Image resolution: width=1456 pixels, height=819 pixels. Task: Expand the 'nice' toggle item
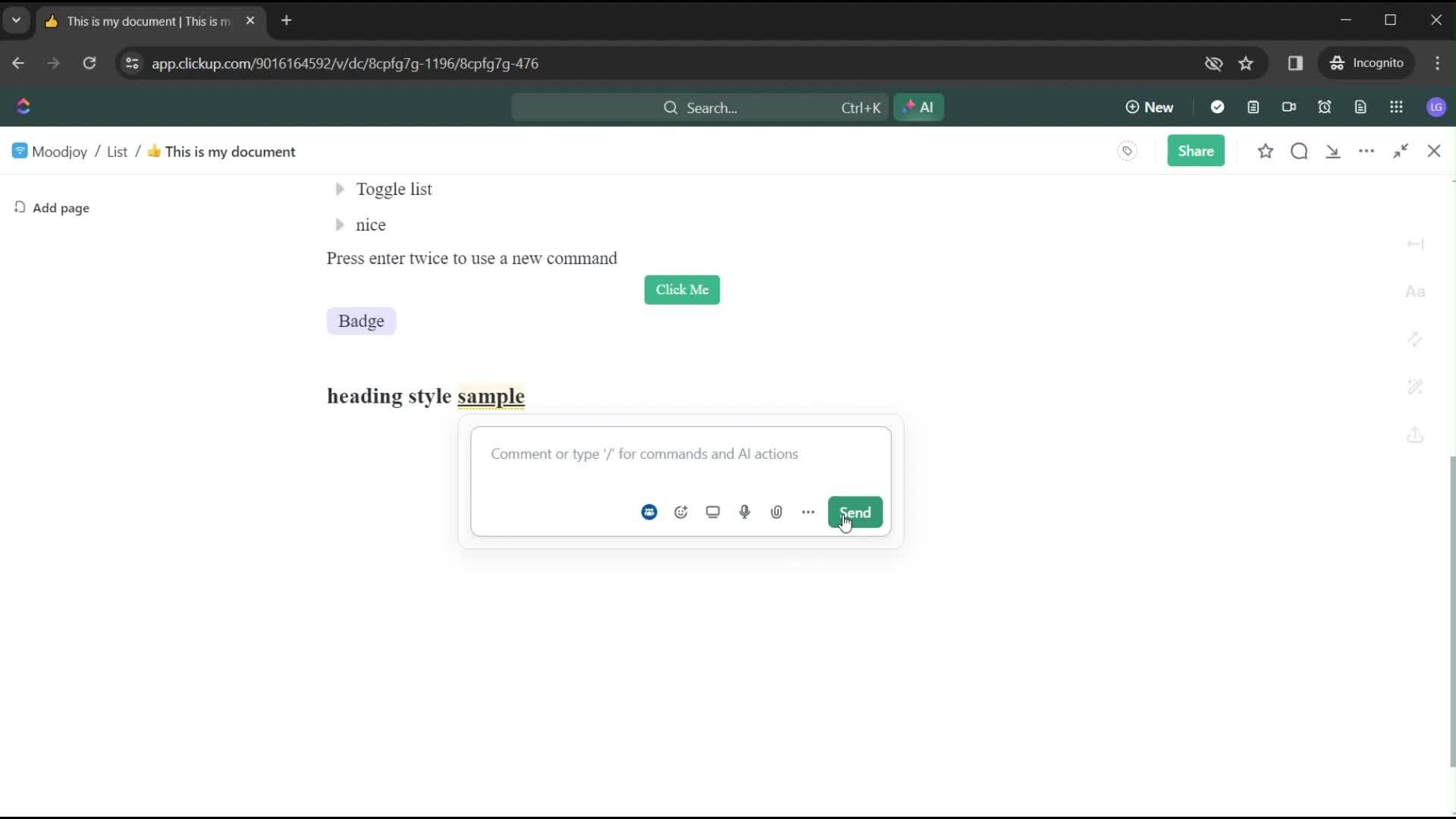click(339, 224)
